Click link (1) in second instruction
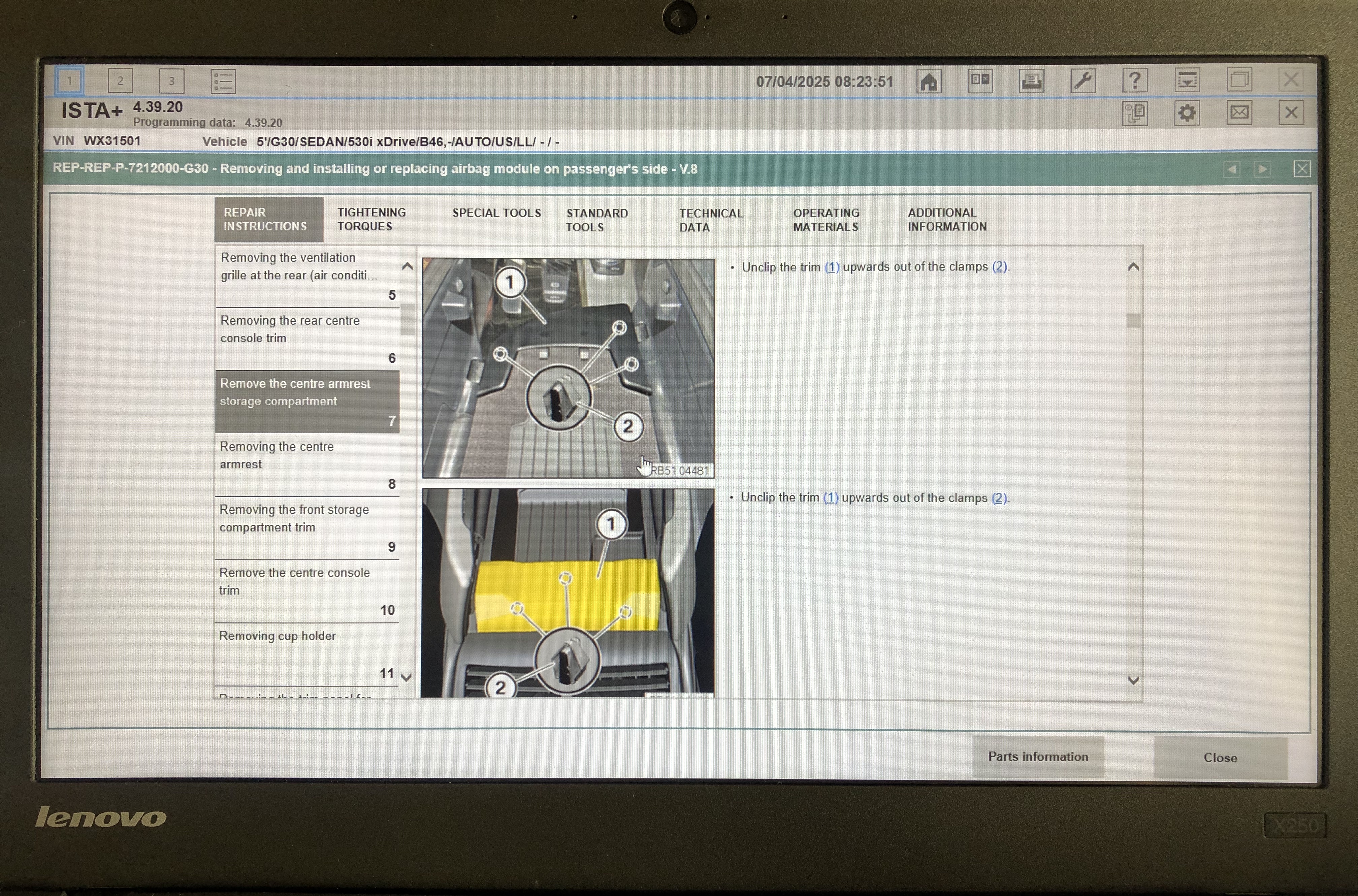 pyautogui.click(x=831, y=498)
